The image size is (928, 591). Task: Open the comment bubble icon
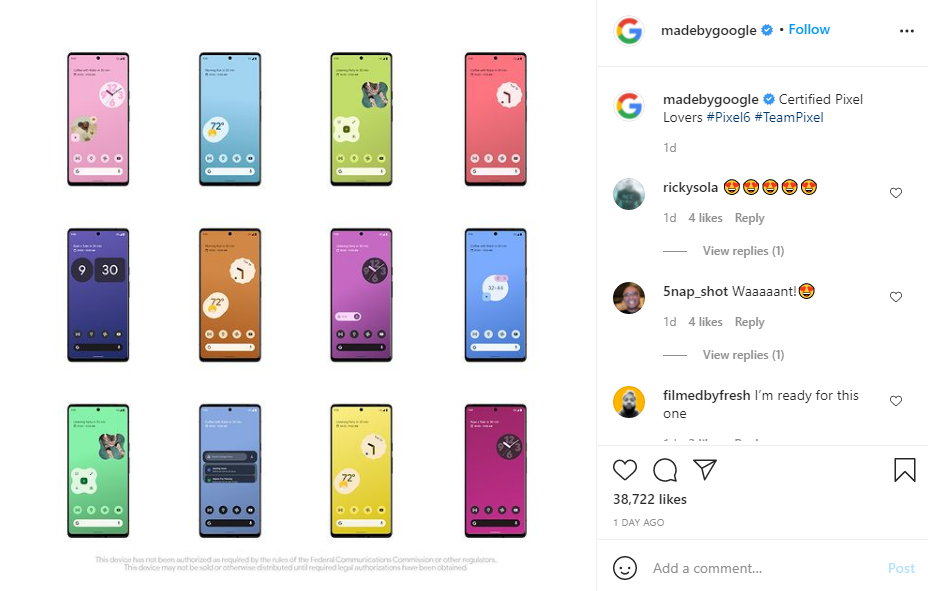tap(665, 470)
